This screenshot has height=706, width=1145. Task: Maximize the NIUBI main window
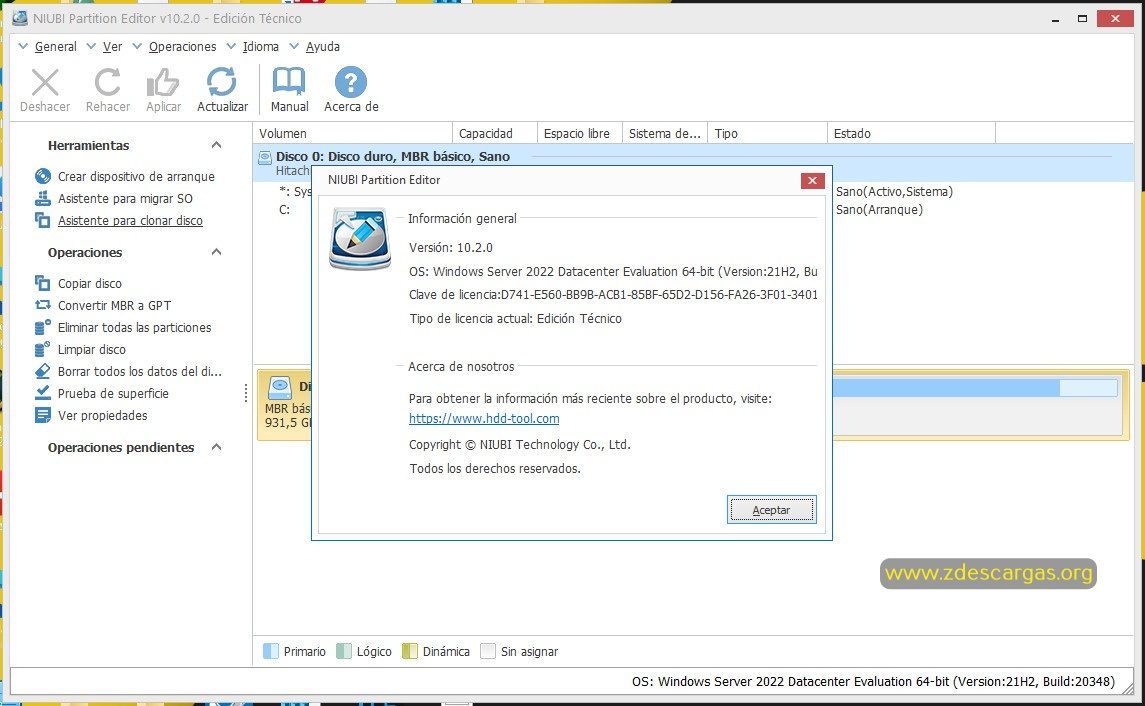(x=1082, y=19)
